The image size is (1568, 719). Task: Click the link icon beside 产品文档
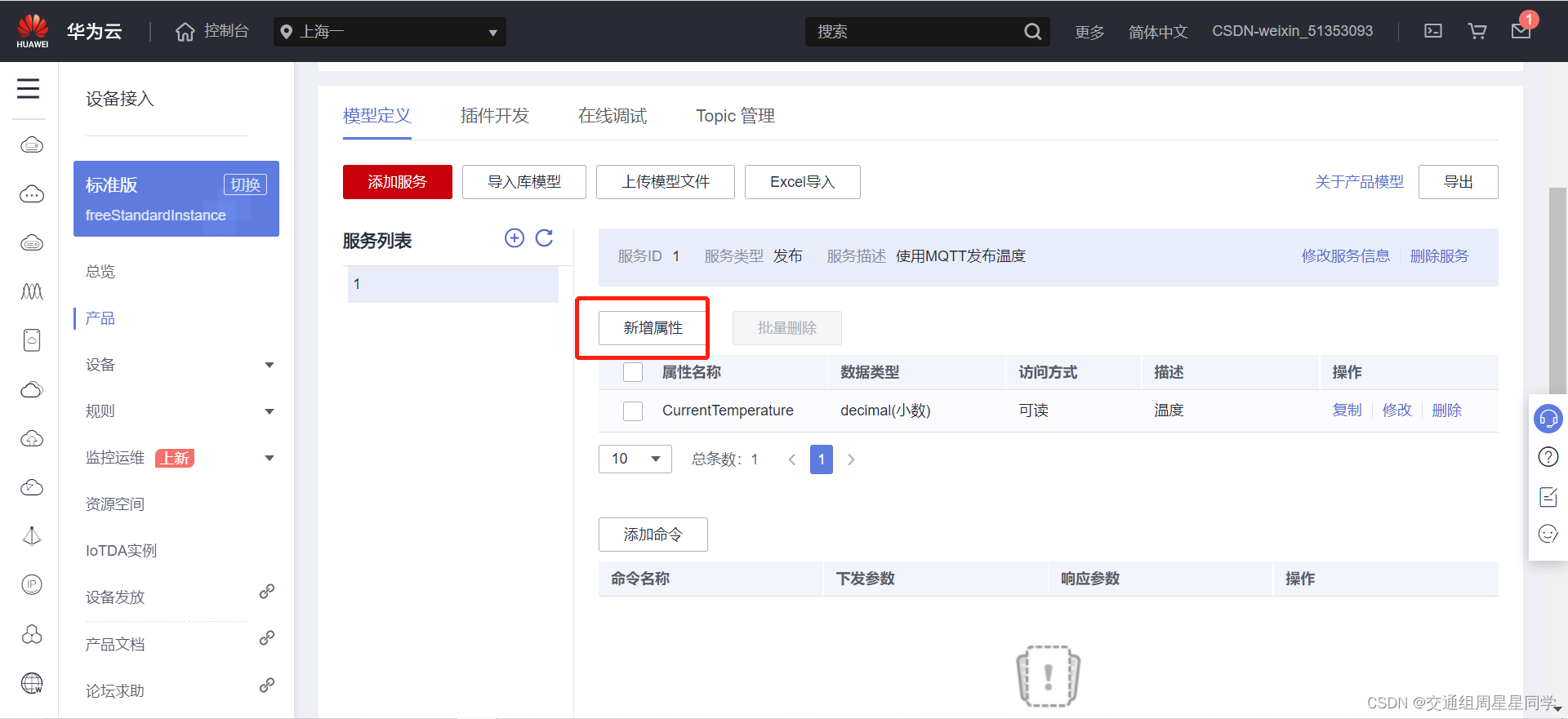pyautogui.click(x=267, y=637)
